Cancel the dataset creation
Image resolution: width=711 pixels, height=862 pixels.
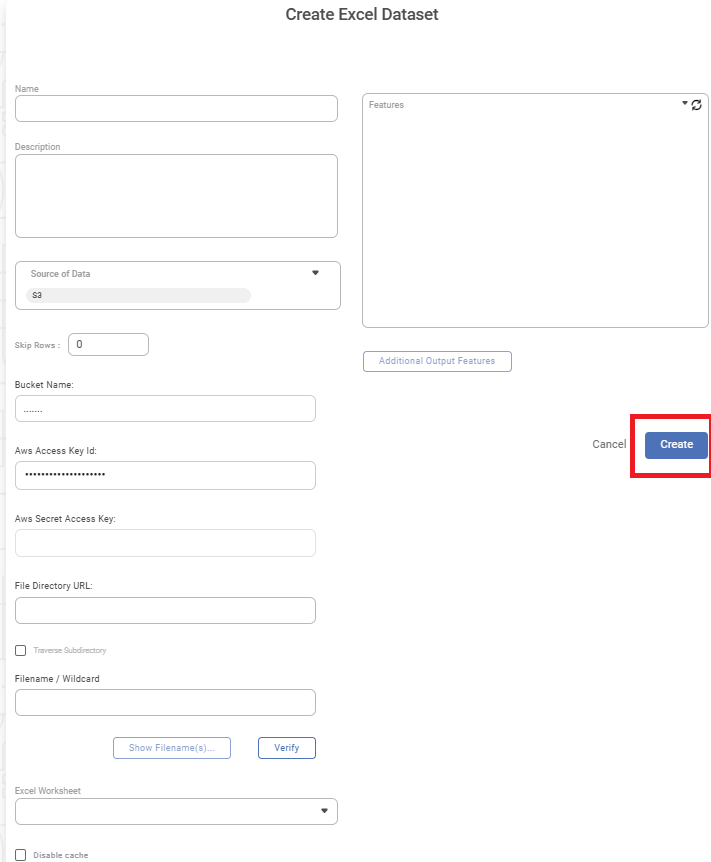coord(608,445)
